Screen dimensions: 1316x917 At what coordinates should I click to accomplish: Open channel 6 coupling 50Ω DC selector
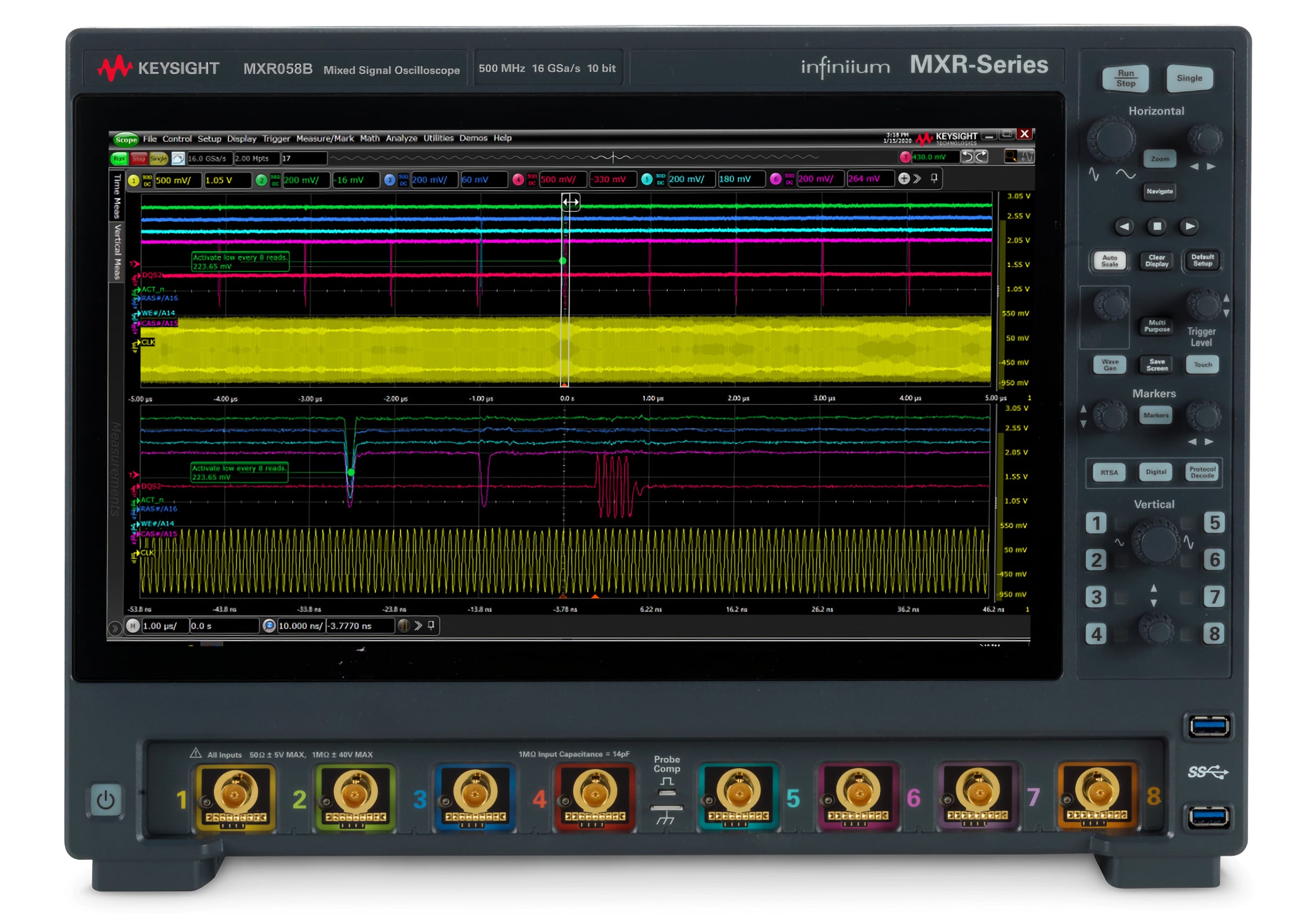789,179
